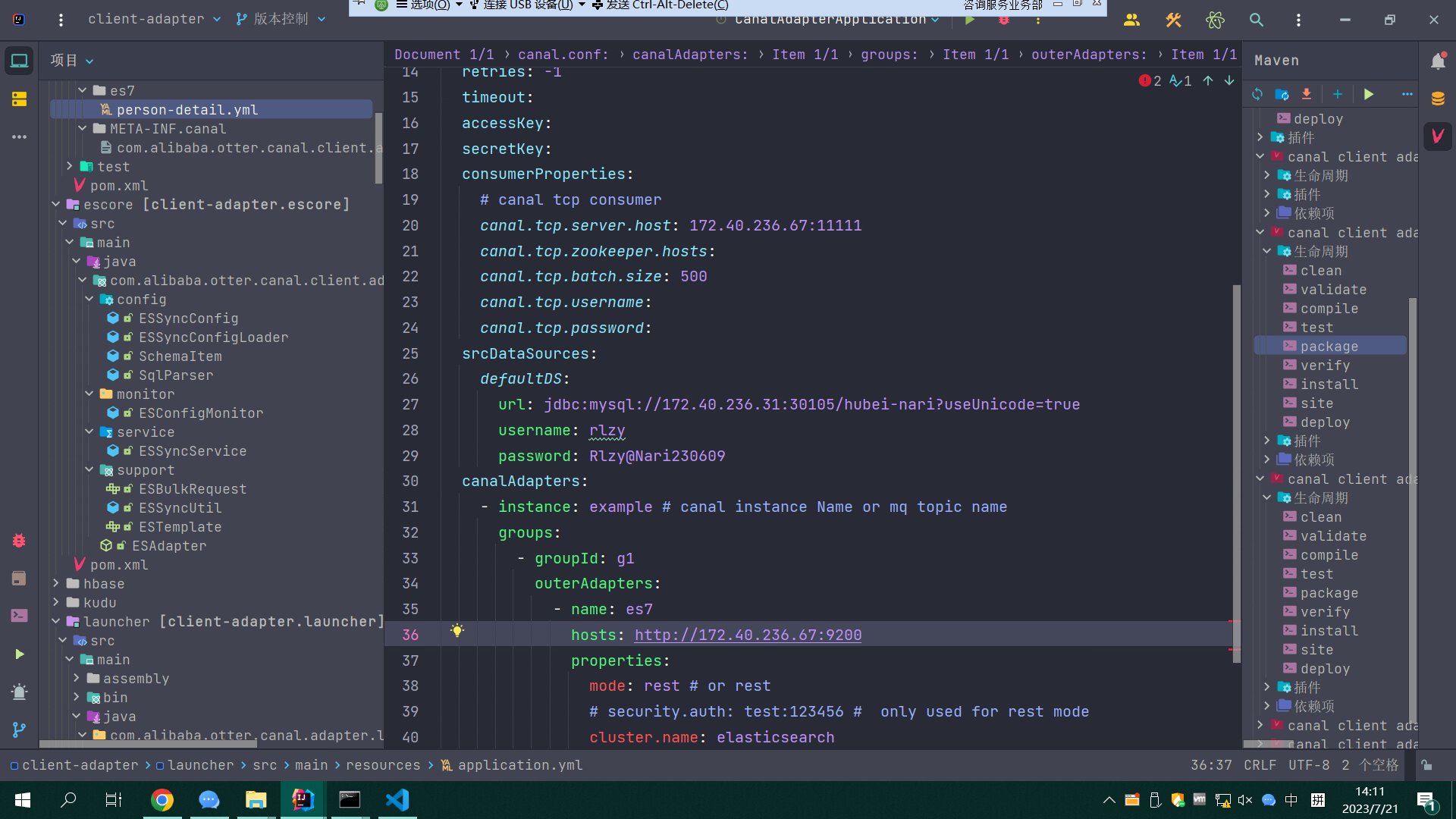The width and height of the screenshot is (1456, 819).
Task: Run selected Maven goal with play icon
Action: click(1369, 94)
